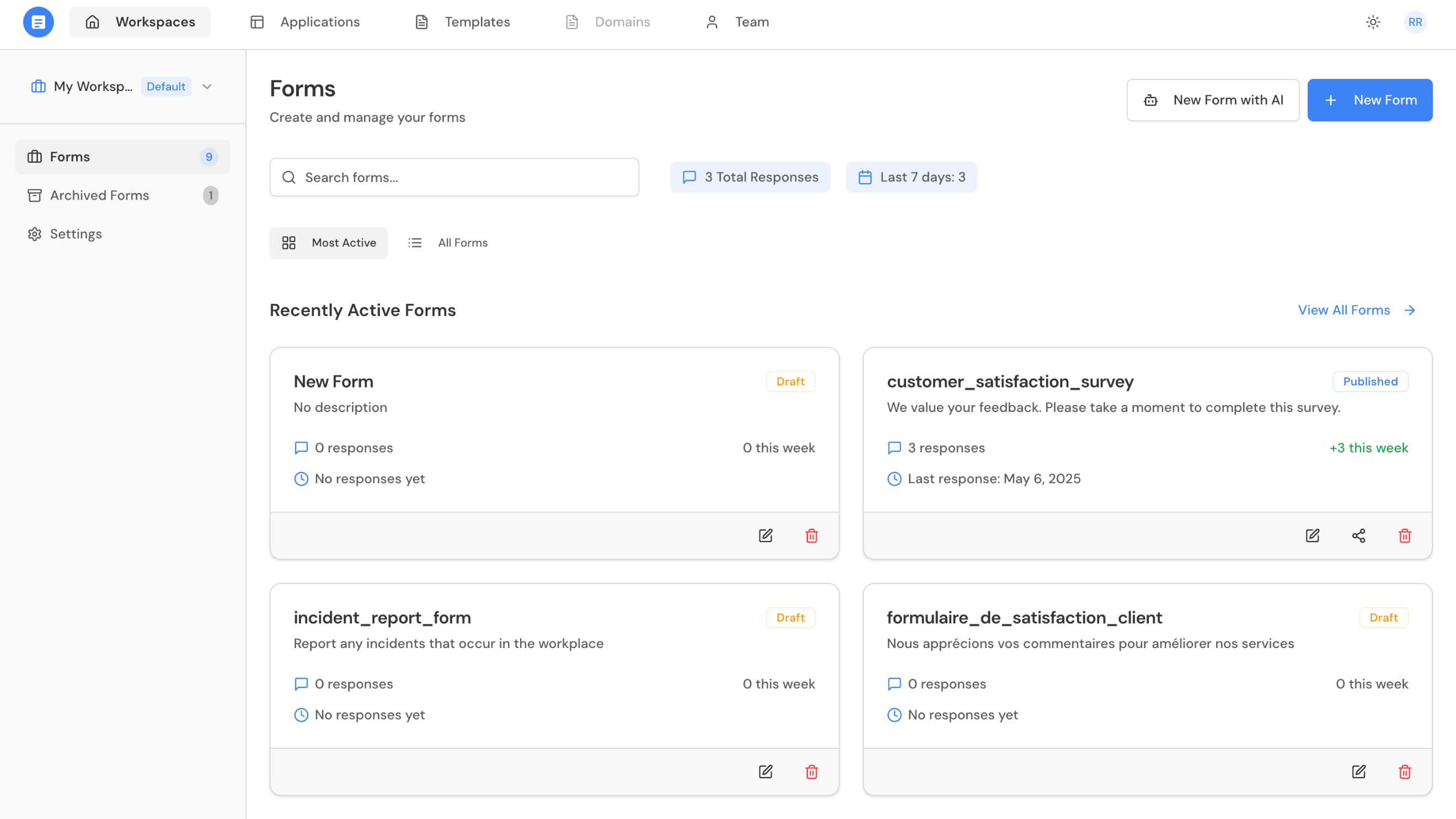Open the 3 Total Responses filter chip
The width and height of the screenshot is (1456, 819).
(750, 178)
